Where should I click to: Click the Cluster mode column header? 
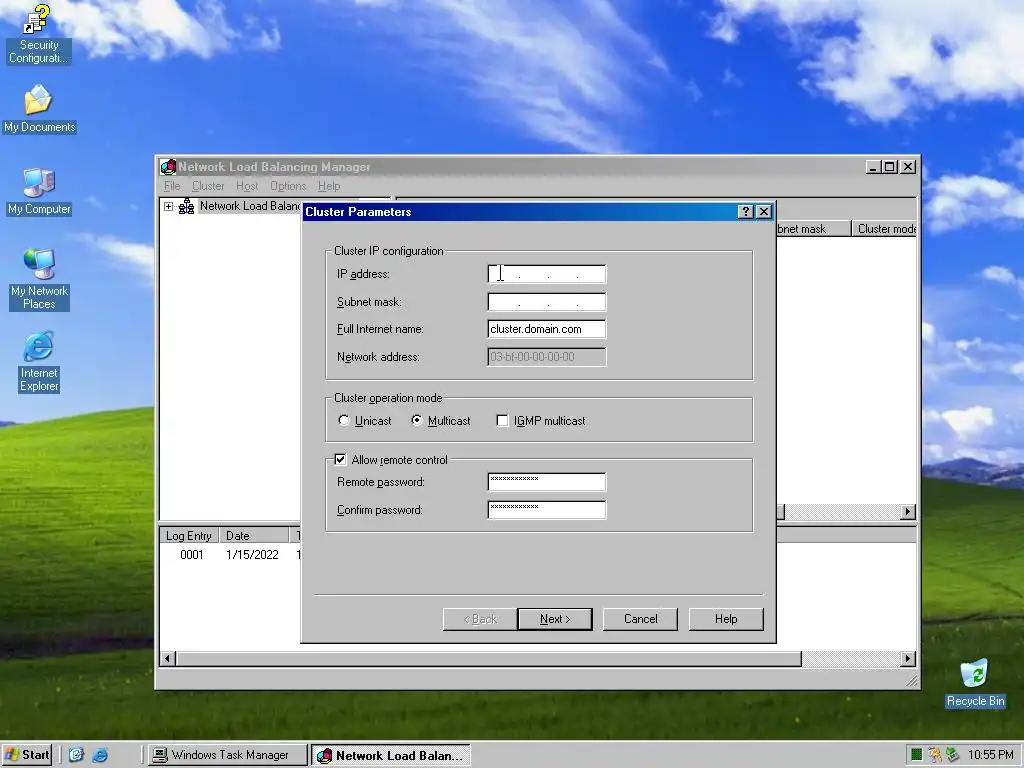coord(884,229)
